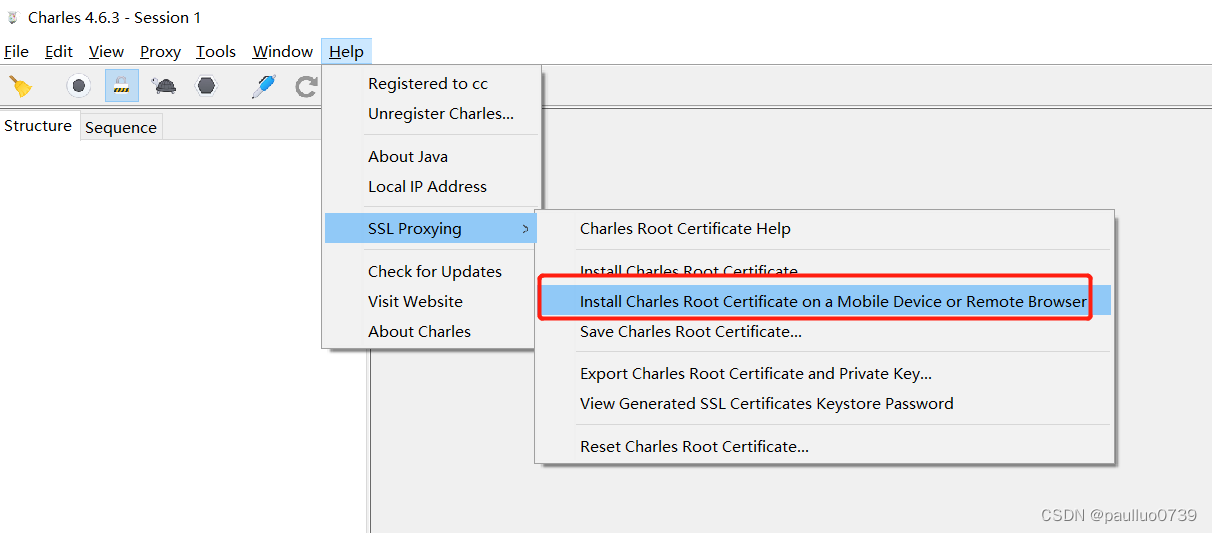Click the Charles app icon in title bar
This screenshot has width=1212, height=533.
point(13,18)
